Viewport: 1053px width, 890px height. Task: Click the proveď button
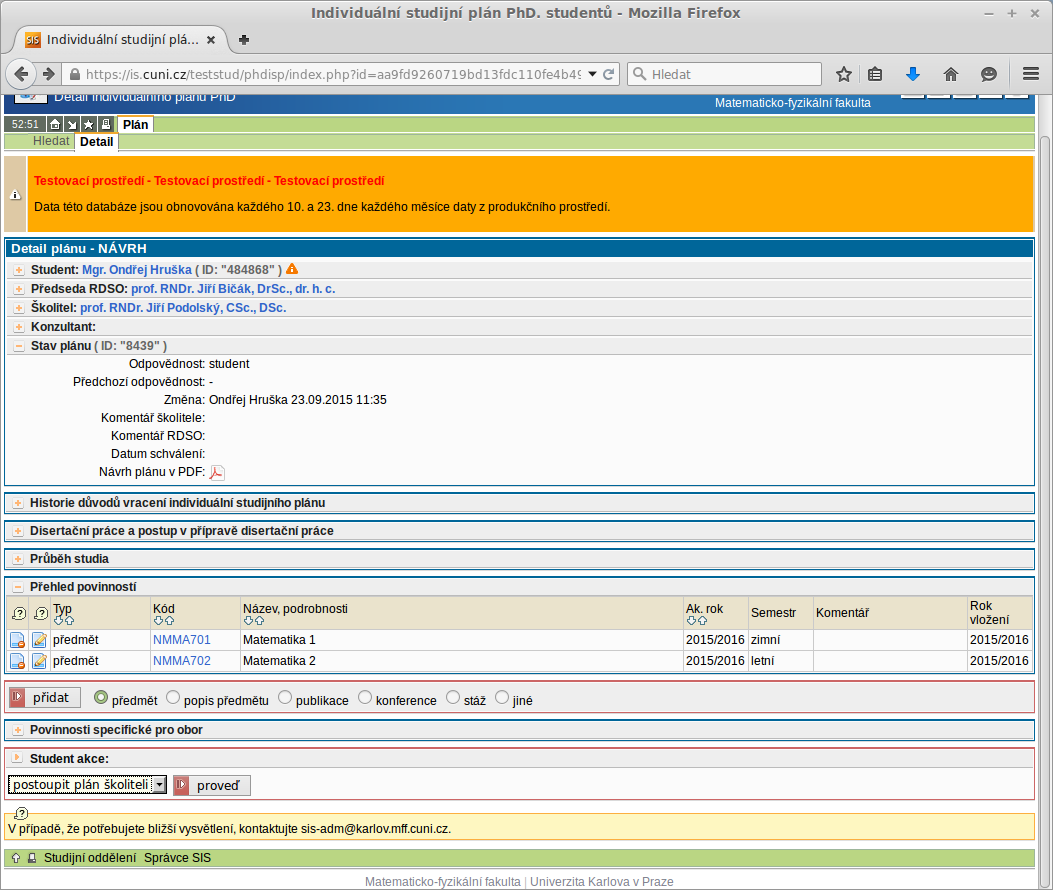[212, 785]
